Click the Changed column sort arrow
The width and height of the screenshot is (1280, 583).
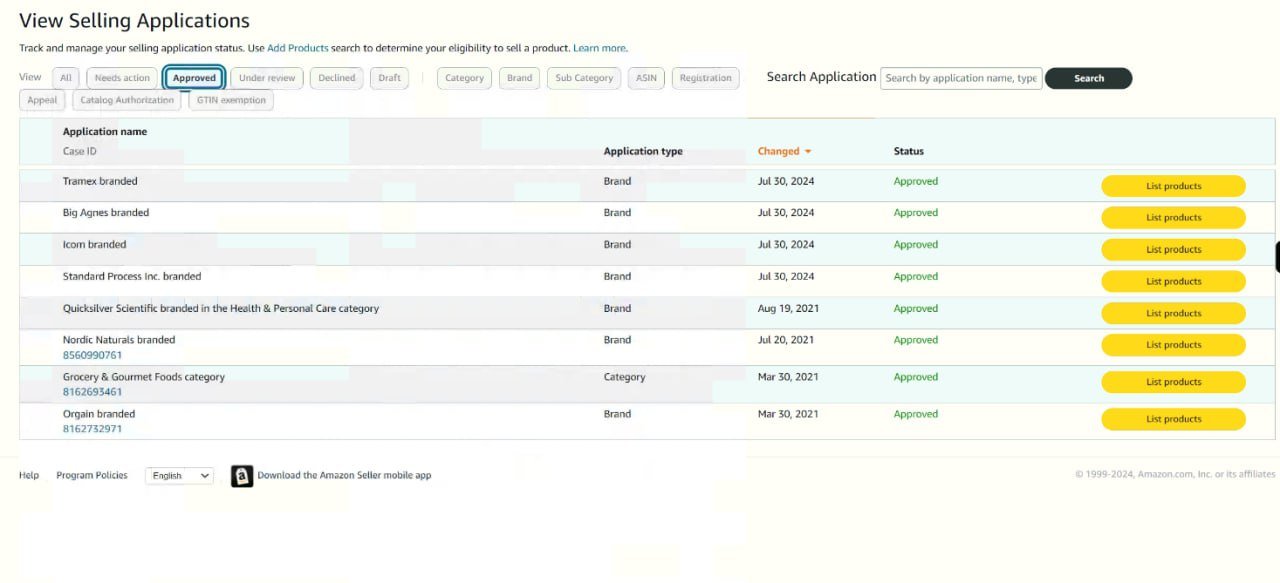point(808,152)
